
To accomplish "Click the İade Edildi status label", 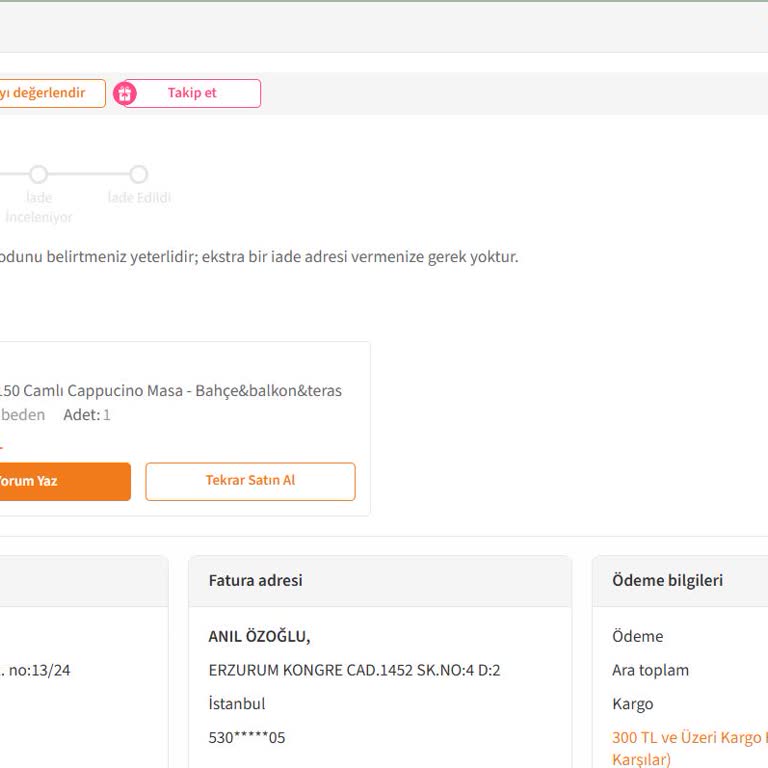I will coord(139,198).
